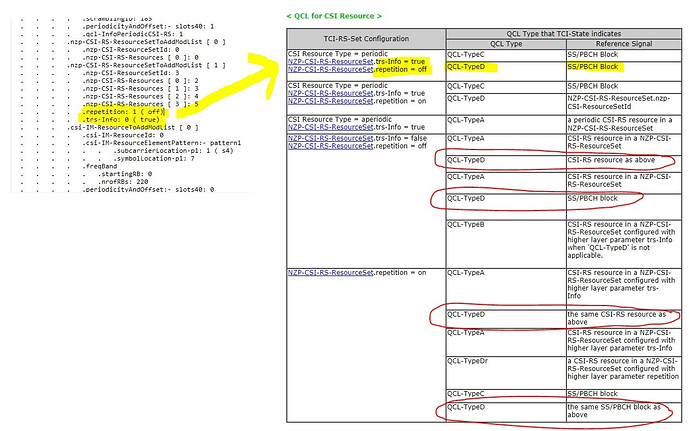Select the green heading '< QCL for CSI Resource >'
Screen dimensions: 690x431
click(x=334, y=16)
